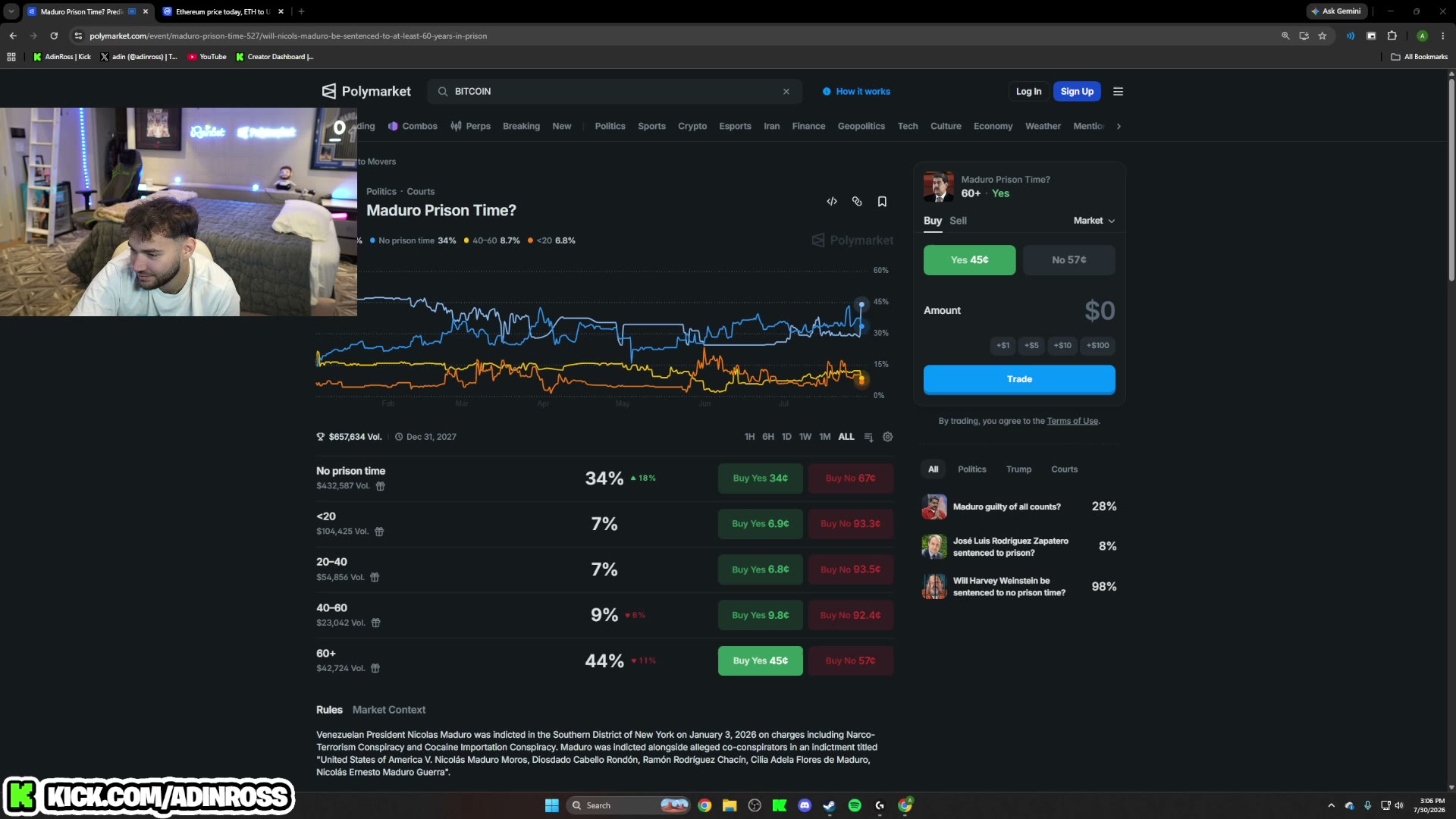Click the Polymarket logo

366,91
